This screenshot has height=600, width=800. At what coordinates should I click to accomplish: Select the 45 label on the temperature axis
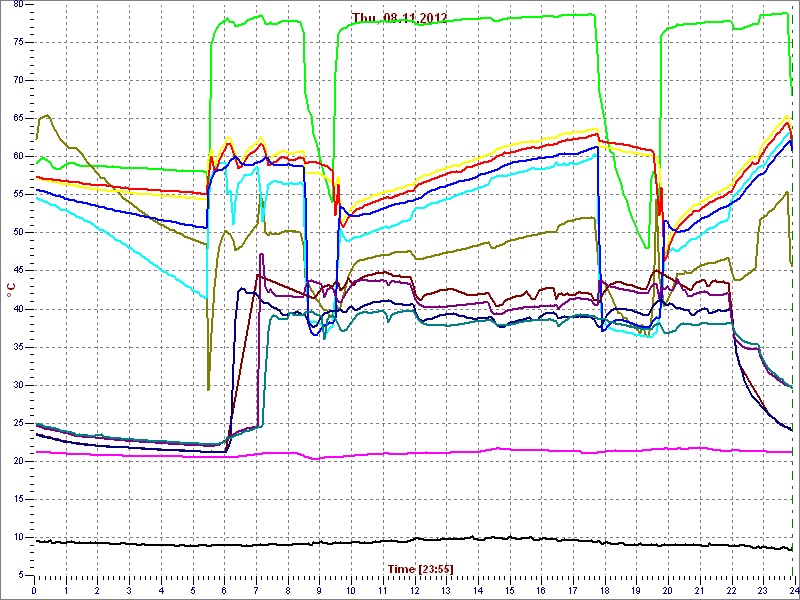(x=17, y=270)
